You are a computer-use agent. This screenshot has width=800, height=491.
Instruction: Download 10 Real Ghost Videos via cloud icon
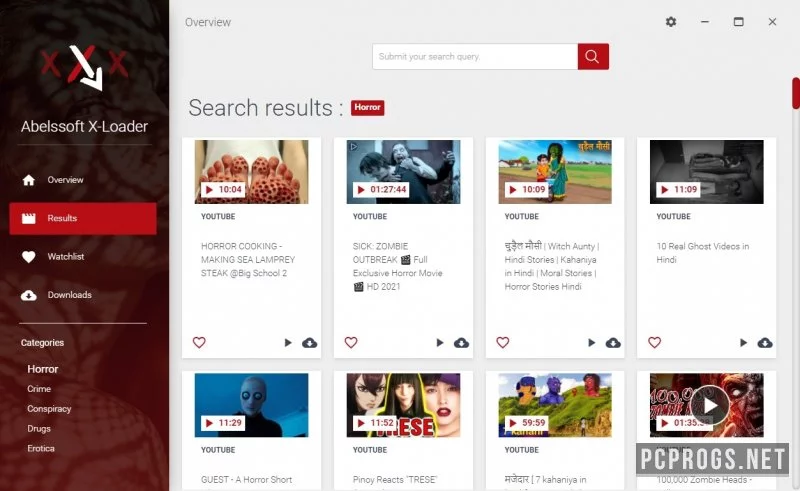coord(765,343)
